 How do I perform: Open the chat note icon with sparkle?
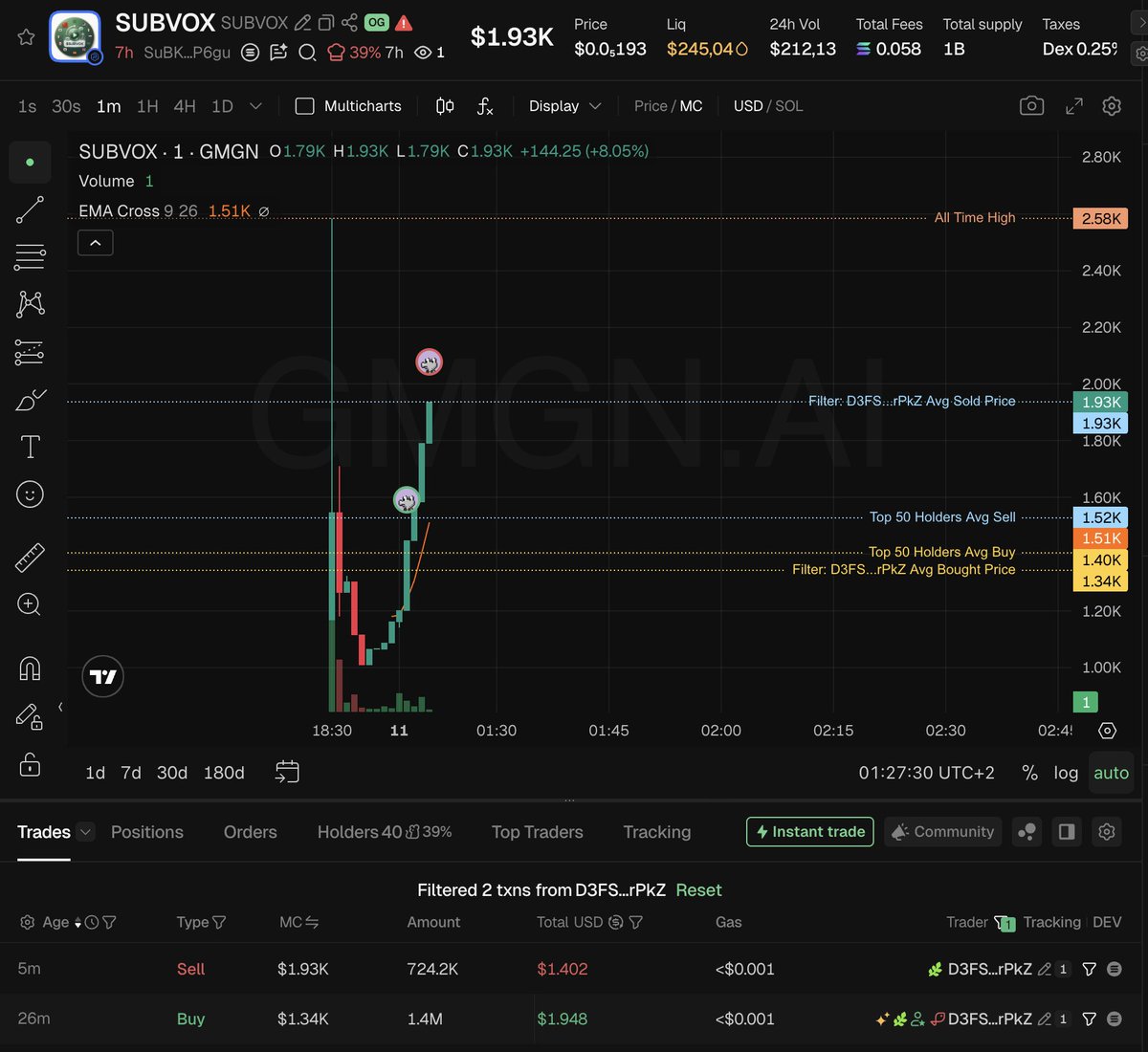pyautogui.click(x=278, y=53)
